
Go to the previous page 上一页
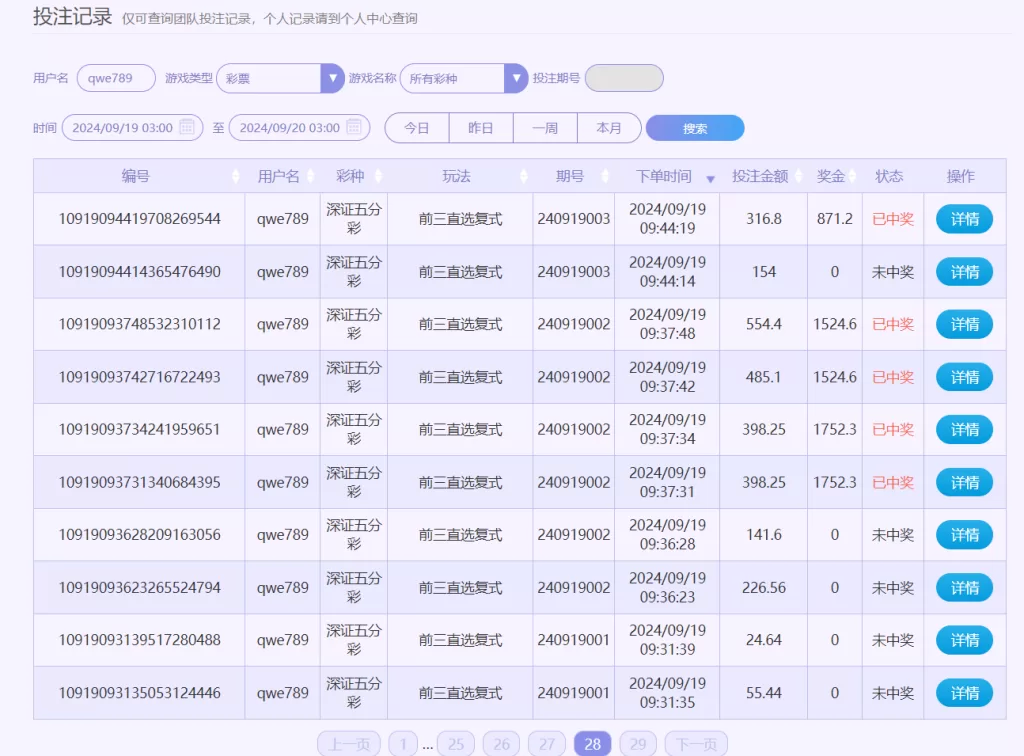click(x=349, y=744)
